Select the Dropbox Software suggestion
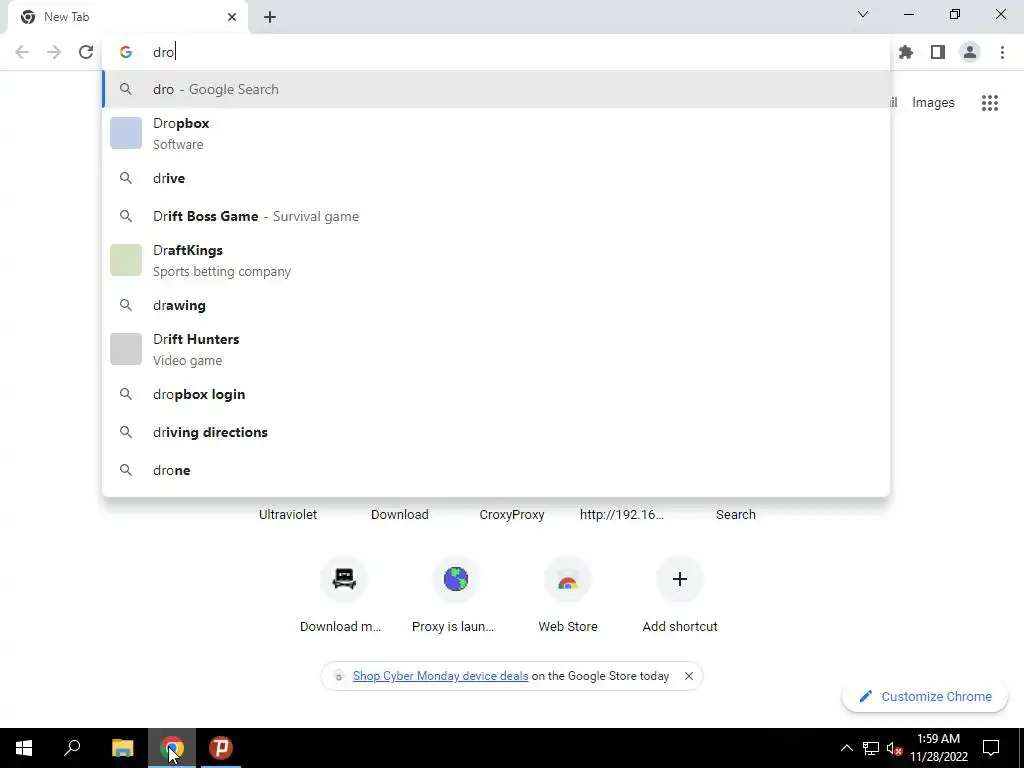Screen dimensions: 1024x768 click(x=496, y=133)
